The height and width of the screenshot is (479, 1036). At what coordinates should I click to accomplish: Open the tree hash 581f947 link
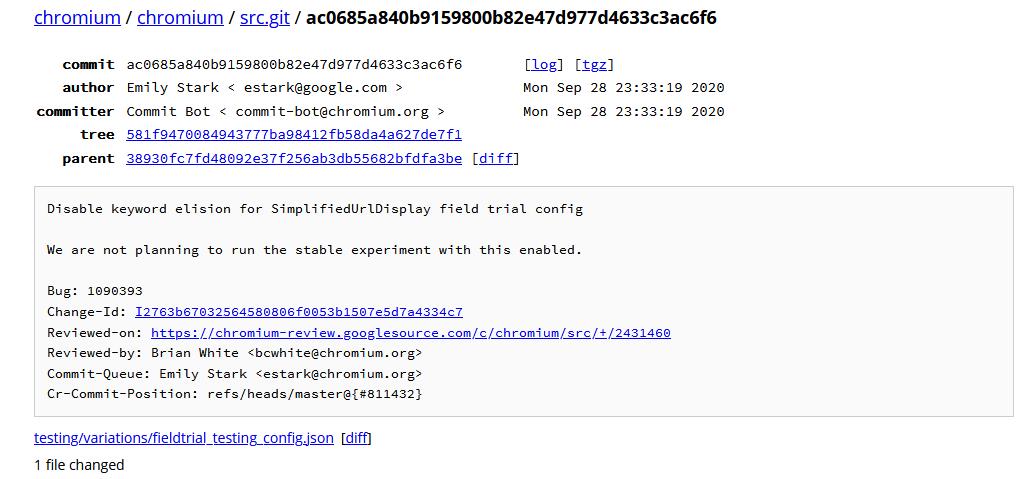[x=294, y=135]
